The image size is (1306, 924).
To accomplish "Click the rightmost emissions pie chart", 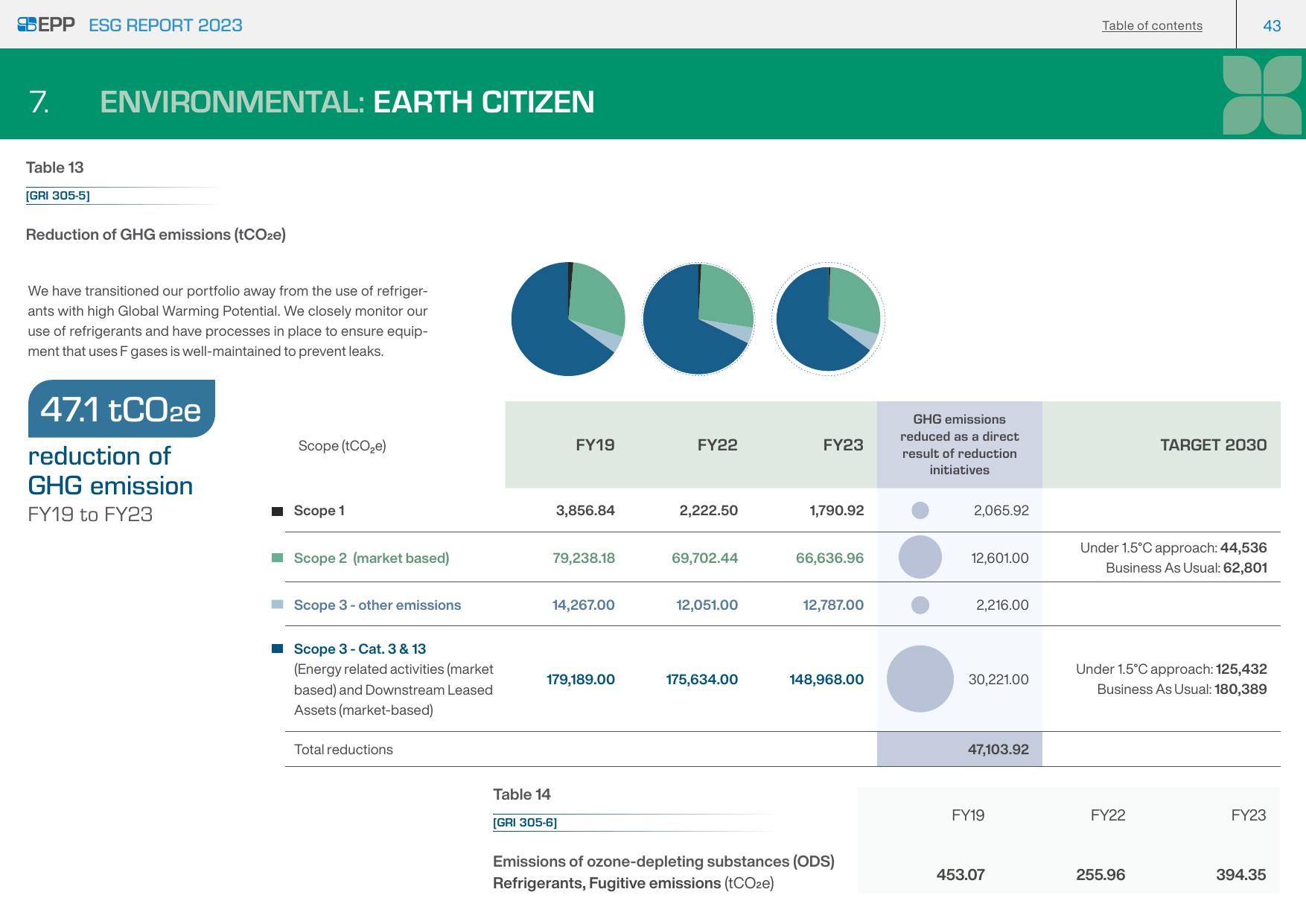I will 828,319.
